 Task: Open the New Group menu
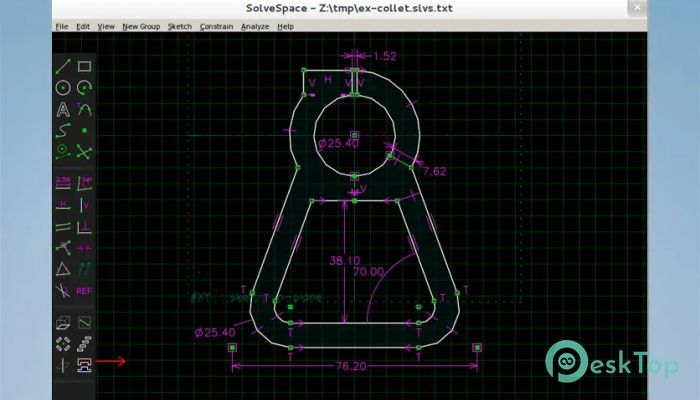click(x=141, y=26)
